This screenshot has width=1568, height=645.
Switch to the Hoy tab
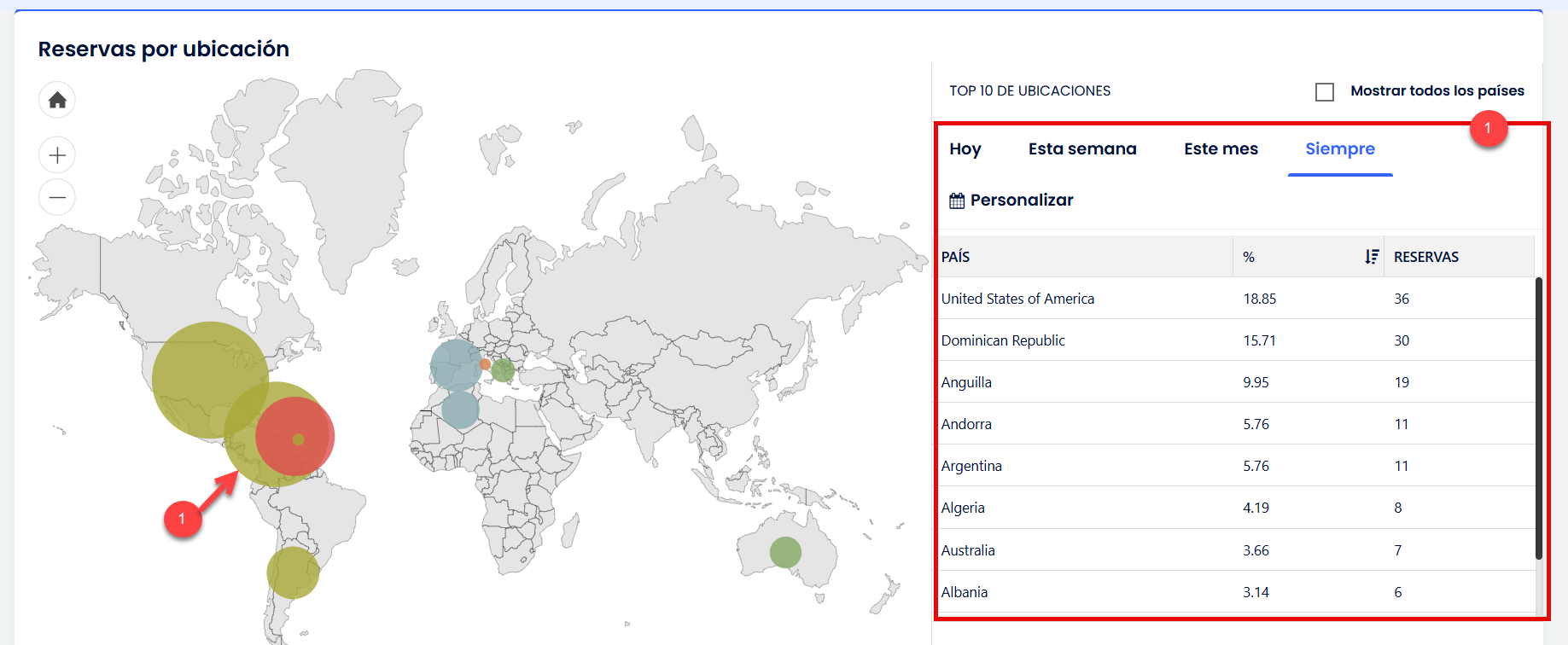(965, 149)
